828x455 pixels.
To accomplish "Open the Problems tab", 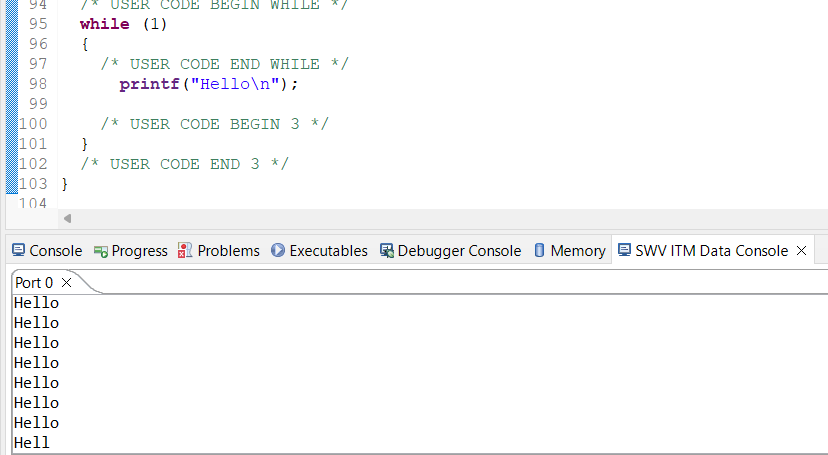I will tap(219, 251).
